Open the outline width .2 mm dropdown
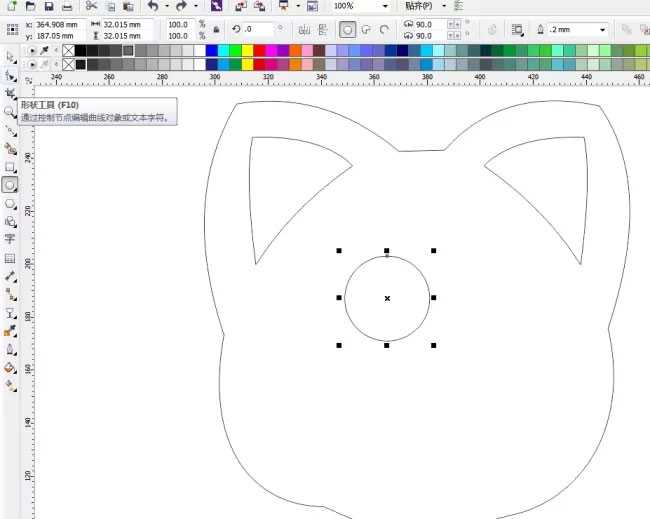This screenshot has height=519, width=650. [602, 30]
